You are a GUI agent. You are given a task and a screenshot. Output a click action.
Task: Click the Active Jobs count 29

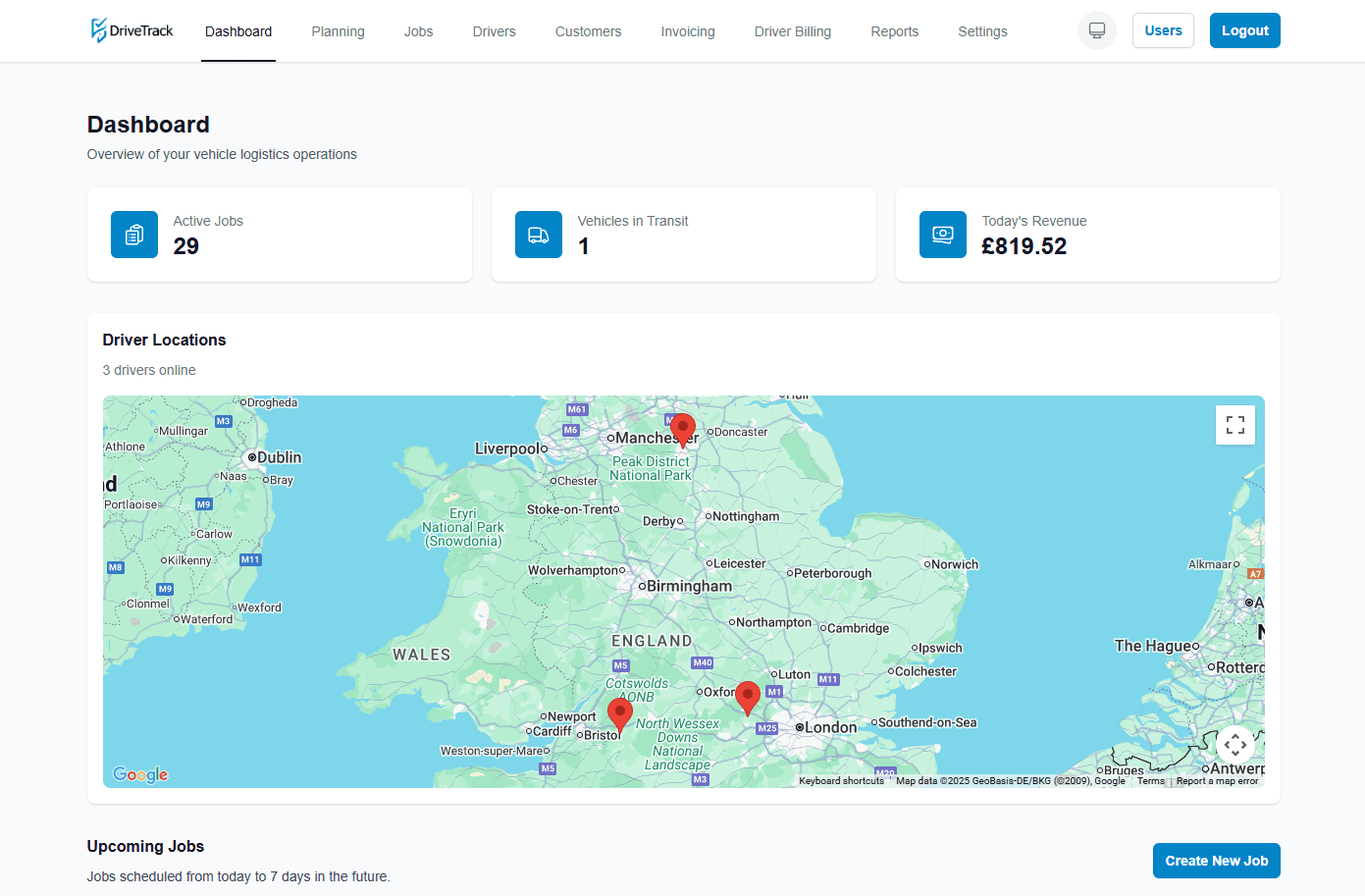coord(186,246)
